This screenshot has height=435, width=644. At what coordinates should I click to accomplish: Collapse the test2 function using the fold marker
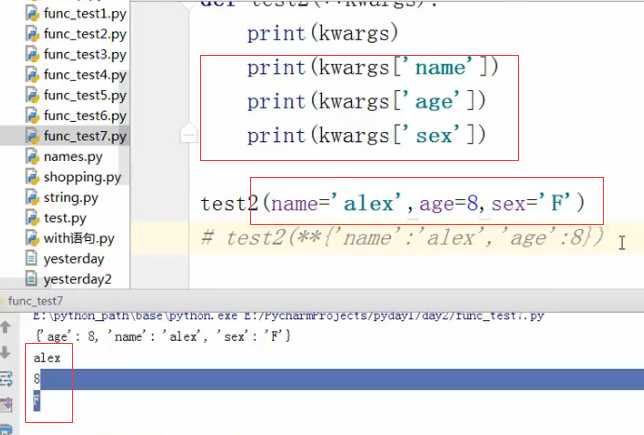click(187, 132)
